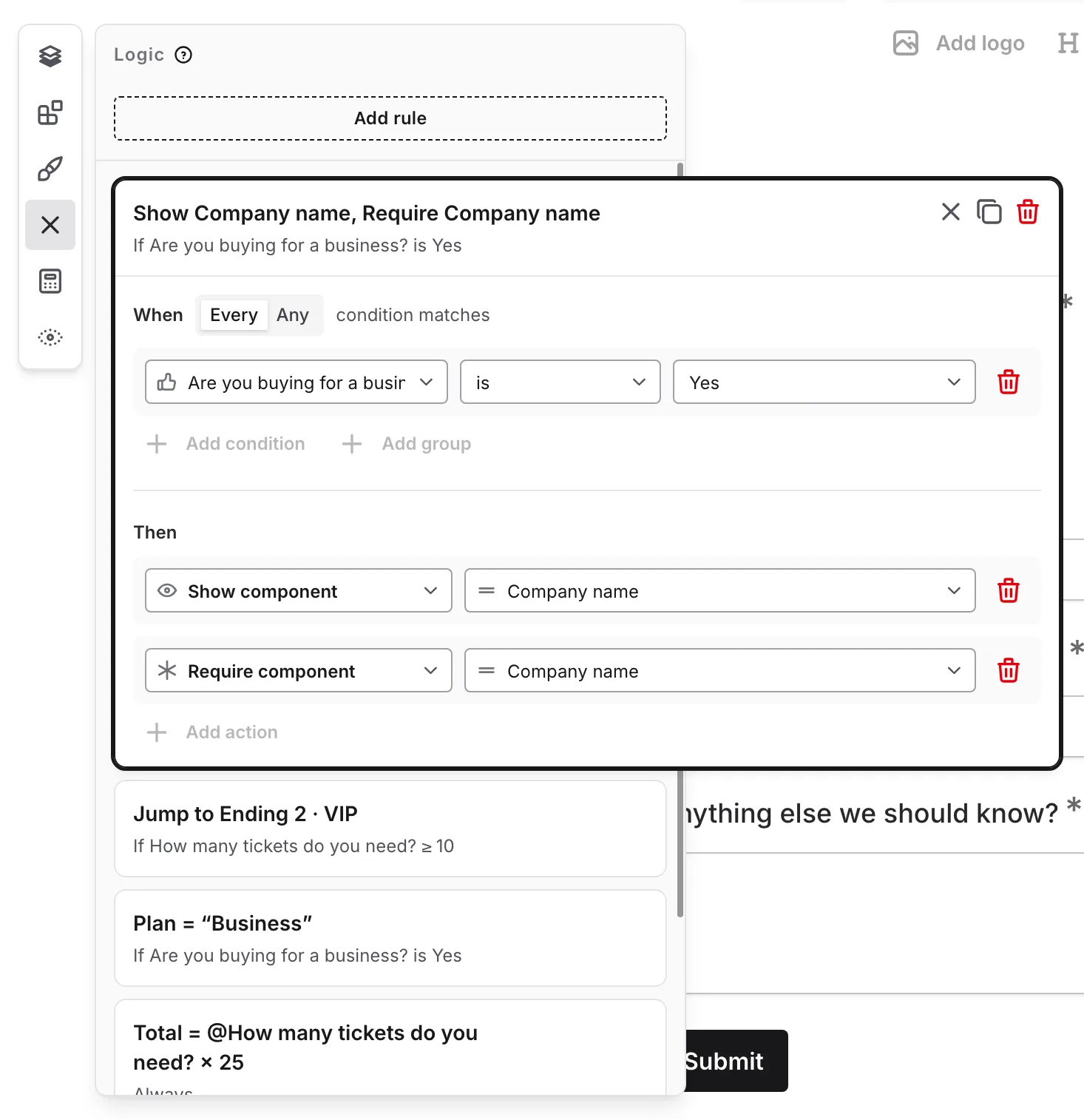Open the 'is' operator dropdown
Image resolution: width=1084 pixels, height=1120 pixels.
(x=560, y=382)
